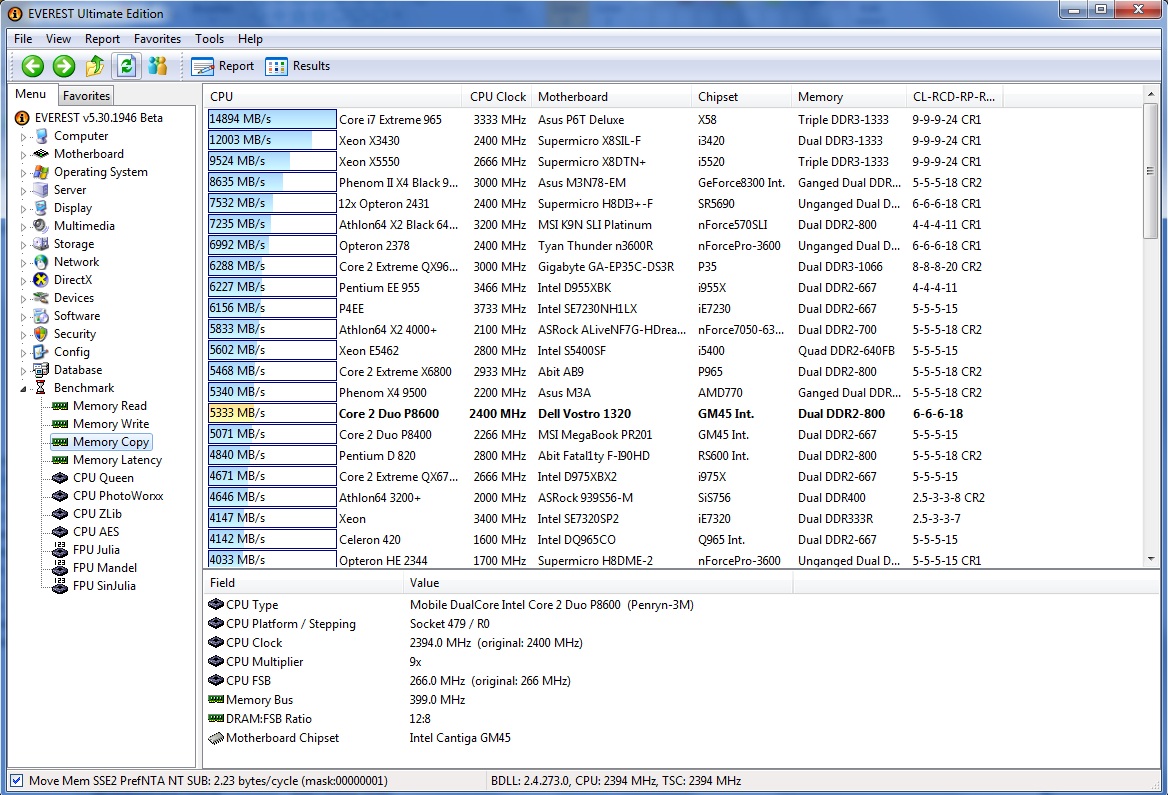1168x795 pixels.
Task: Open benchmark Results toolbar button
Action: 298,66
